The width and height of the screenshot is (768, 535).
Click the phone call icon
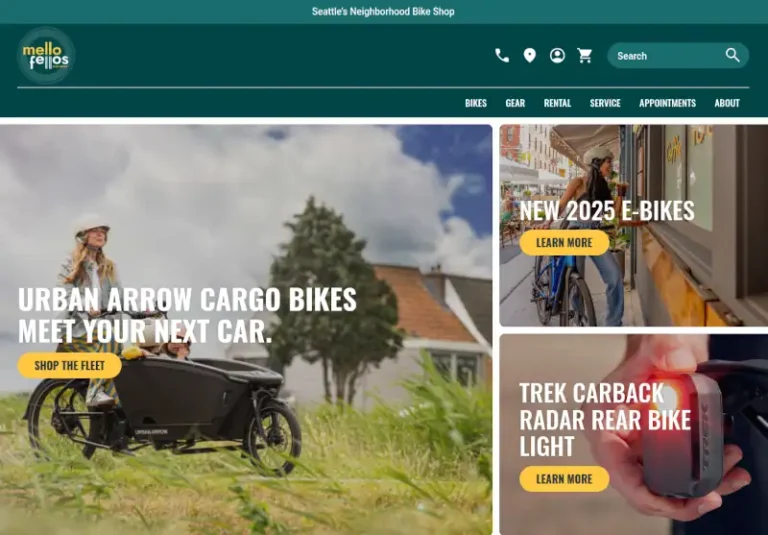[502, 56]
